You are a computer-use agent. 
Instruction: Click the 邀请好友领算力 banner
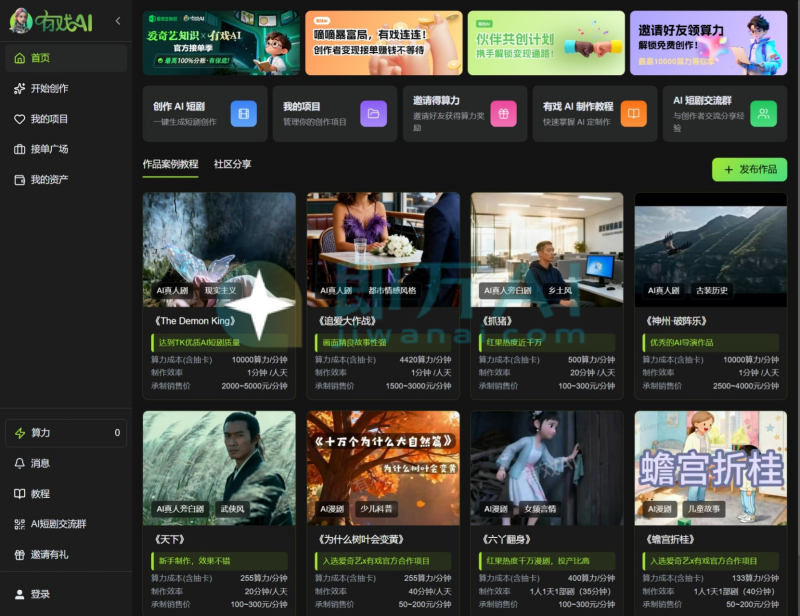tap(708, 43)
